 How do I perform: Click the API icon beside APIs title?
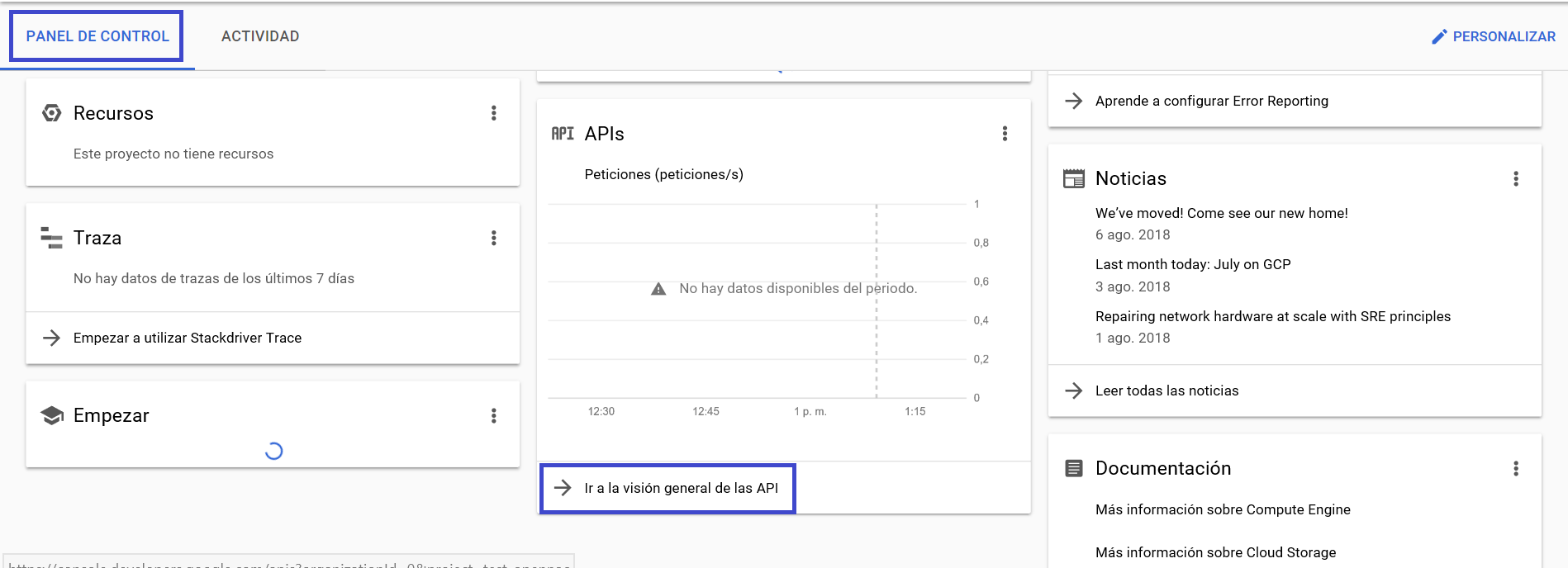click(563, 134)
